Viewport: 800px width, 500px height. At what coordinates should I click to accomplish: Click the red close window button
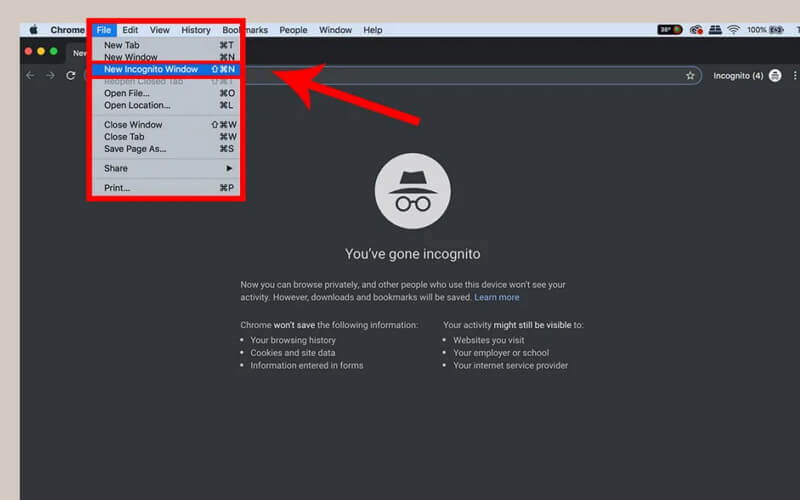(x=29, y=51)
